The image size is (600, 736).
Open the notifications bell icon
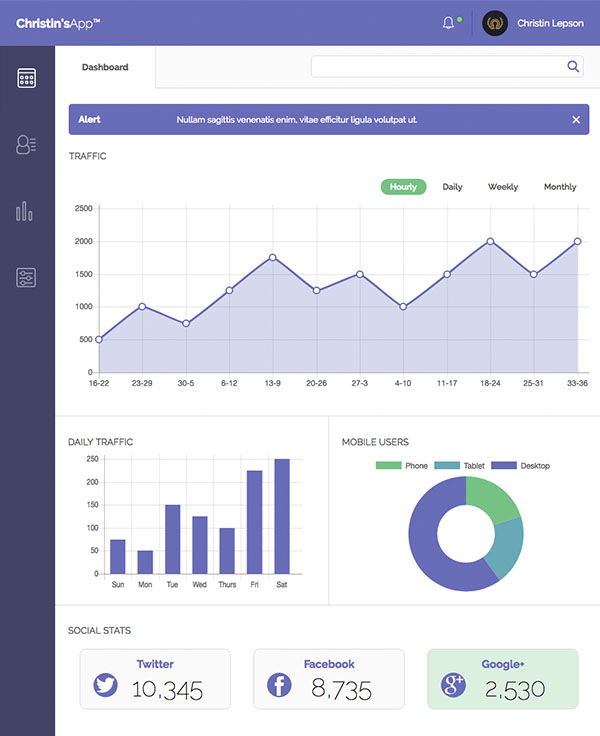[448, 23]
